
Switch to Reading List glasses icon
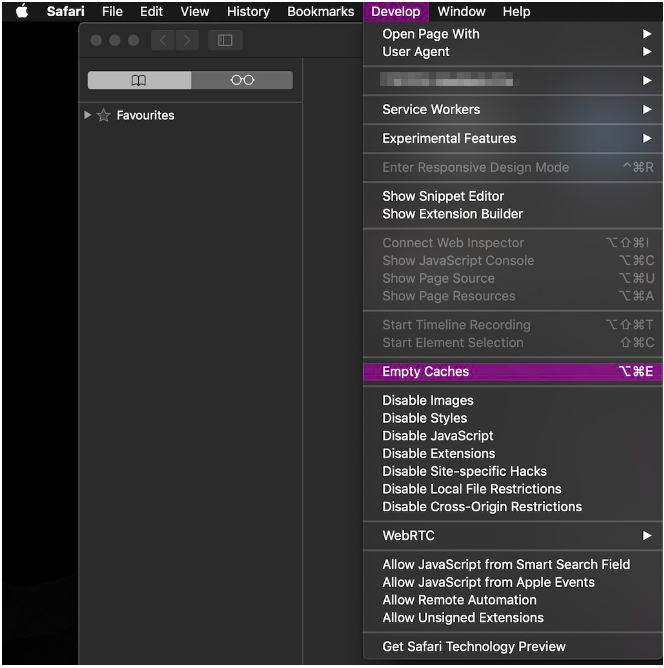click(x=242, y=80)
